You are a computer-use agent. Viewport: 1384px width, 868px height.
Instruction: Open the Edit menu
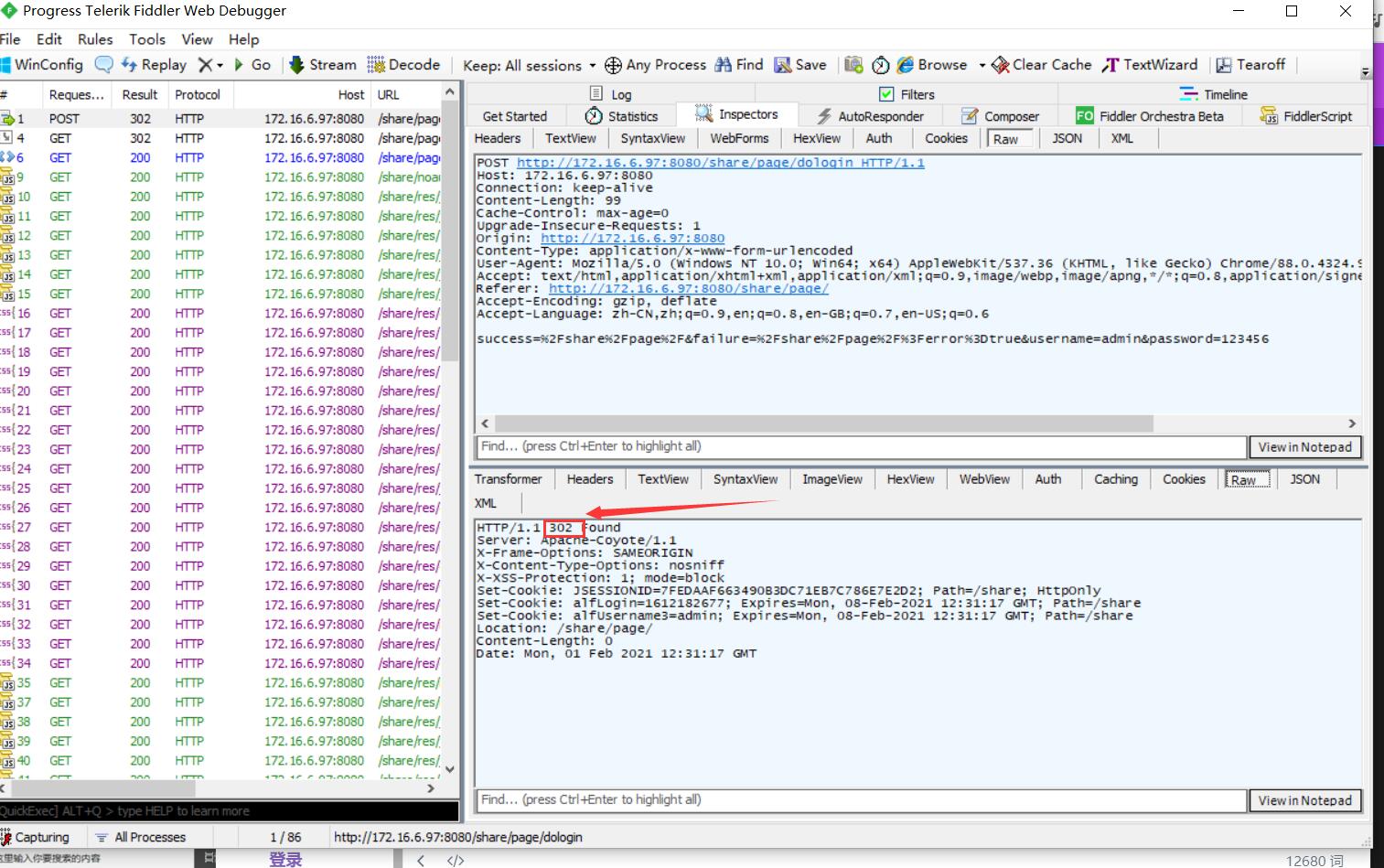[x=49, y=39]
